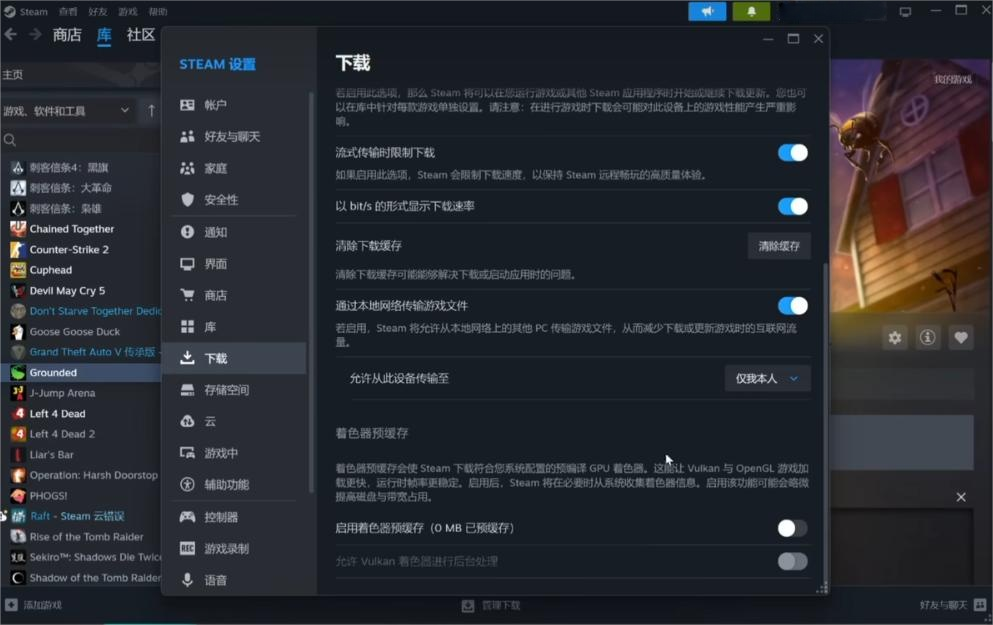
Task: Open the green notifications bell
Action: pyautogui.click(x=751, y=11)
